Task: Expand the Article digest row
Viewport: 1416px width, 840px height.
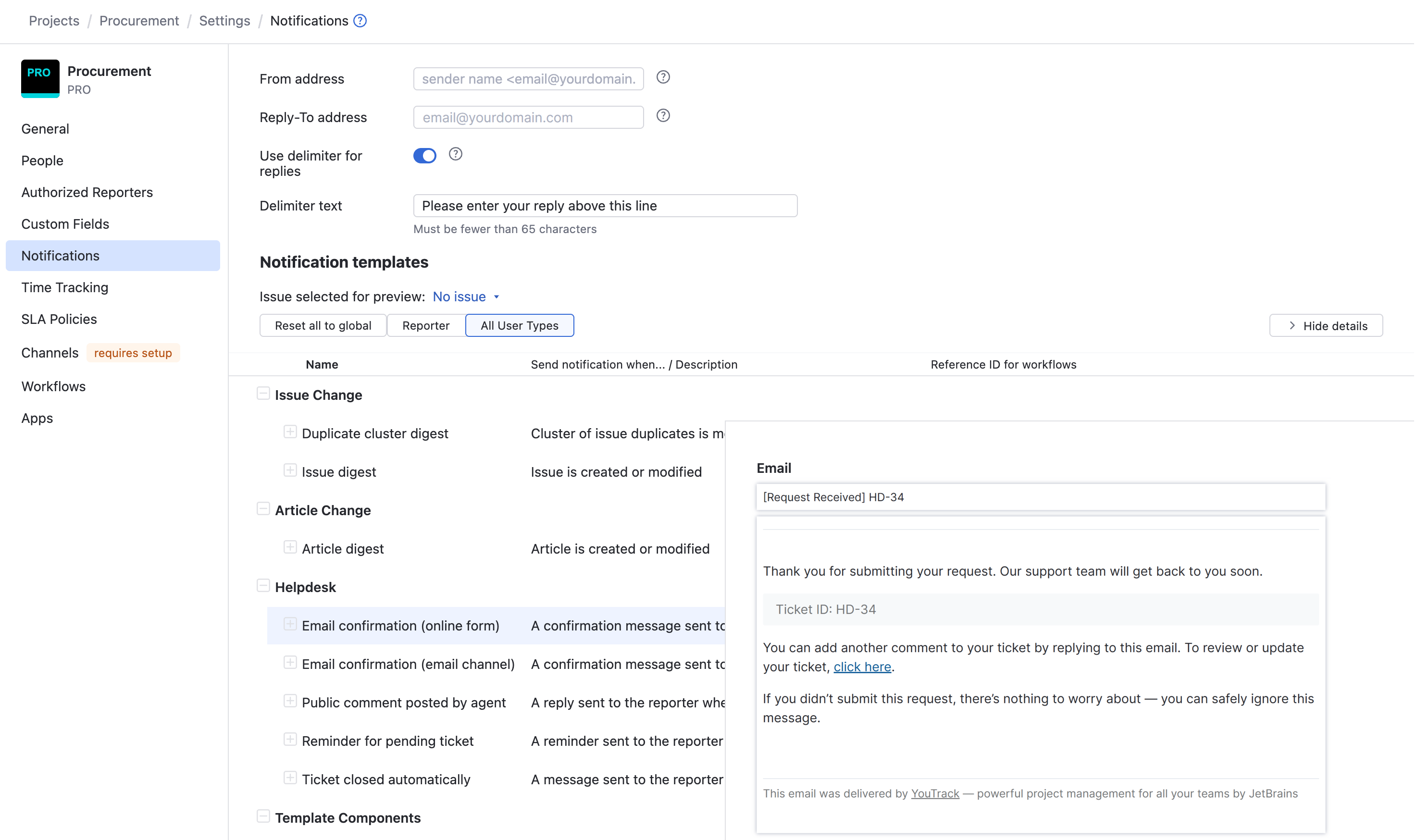Action: click(x=290, y=547)
